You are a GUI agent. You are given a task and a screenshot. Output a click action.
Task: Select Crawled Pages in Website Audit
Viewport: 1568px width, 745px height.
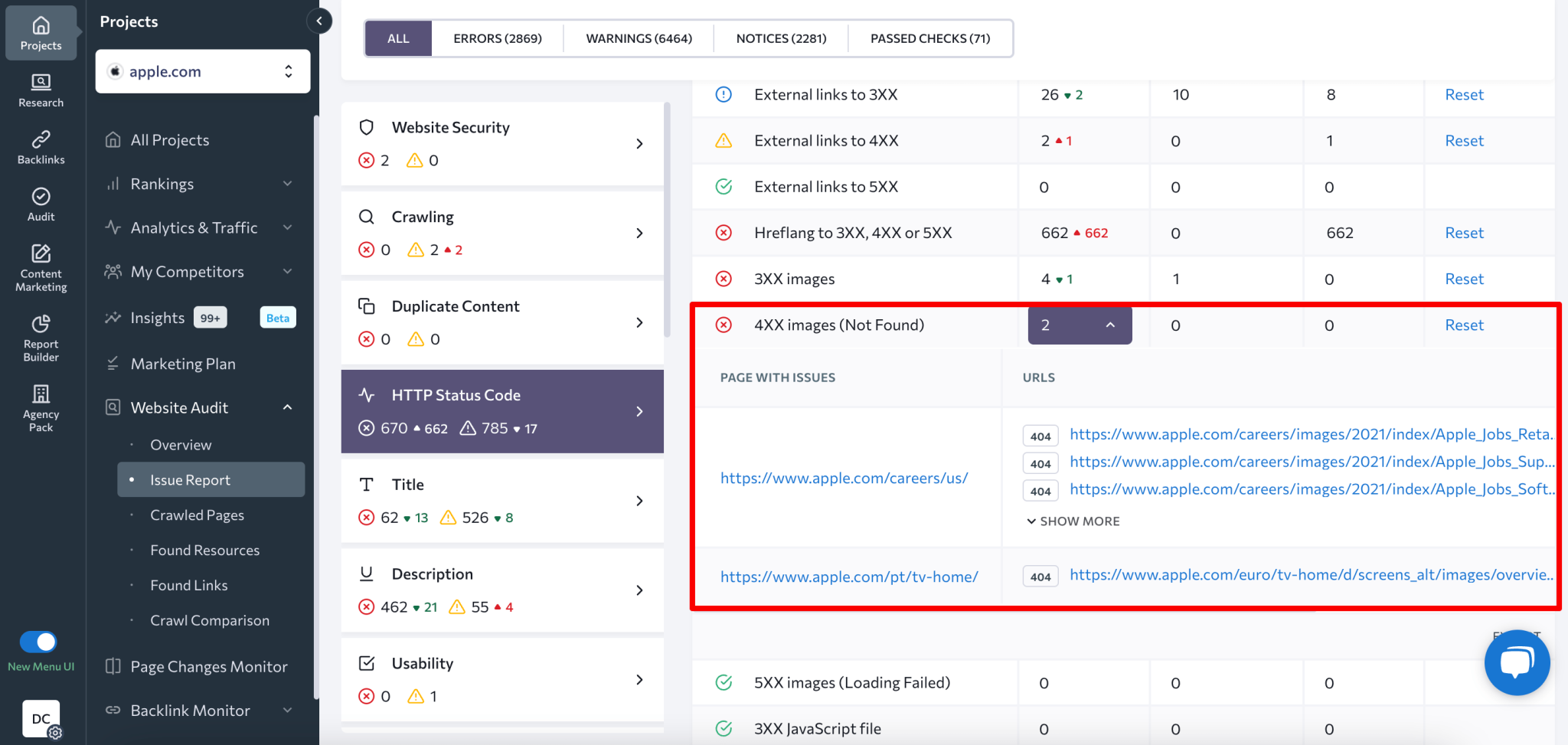tap(197, 515)
